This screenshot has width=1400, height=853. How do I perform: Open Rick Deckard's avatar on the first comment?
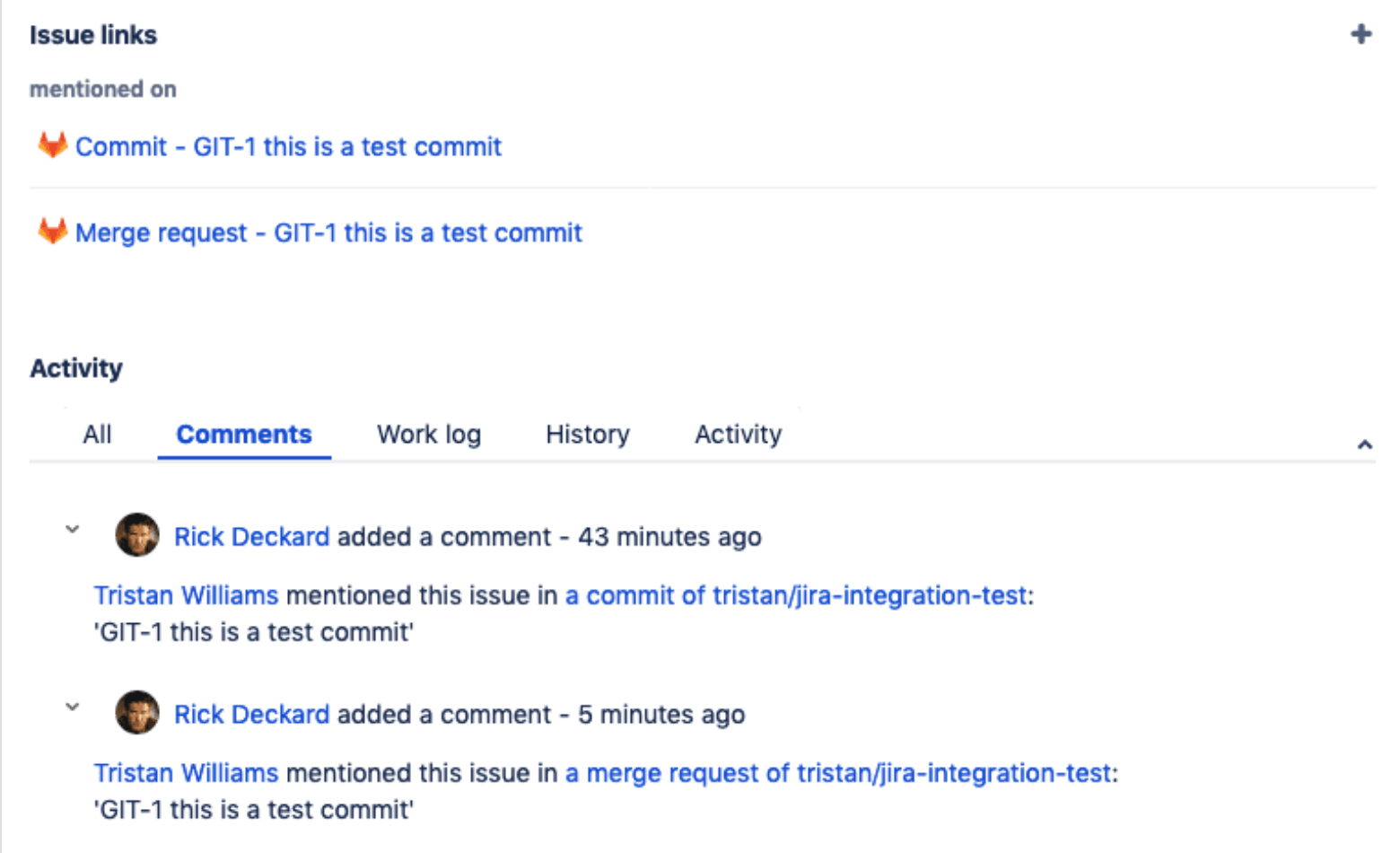136,534
